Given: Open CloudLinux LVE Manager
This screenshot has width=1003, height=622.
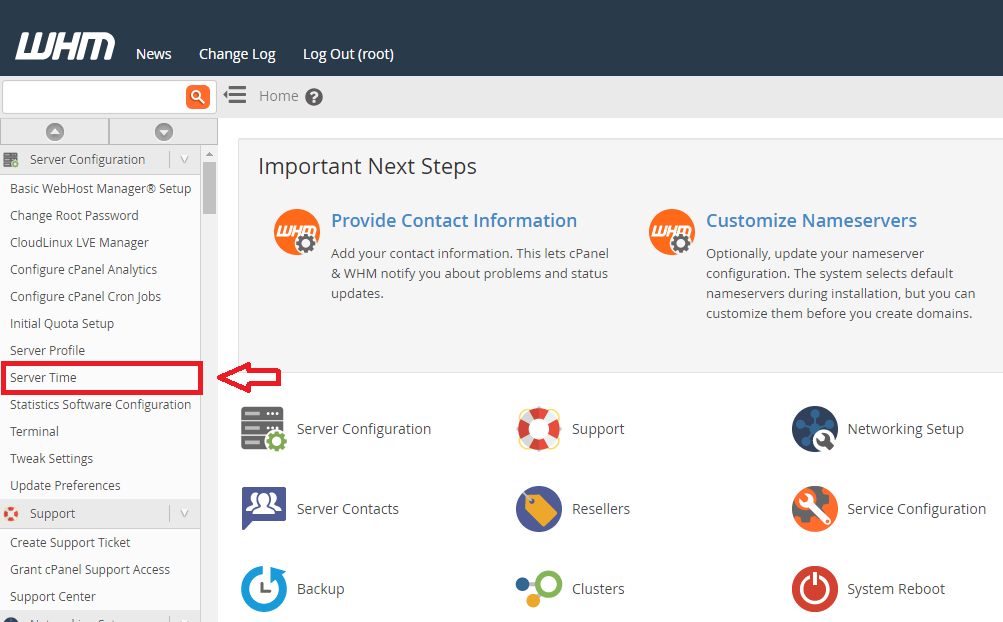Looking at the screenshot, I should coord(79,243).
